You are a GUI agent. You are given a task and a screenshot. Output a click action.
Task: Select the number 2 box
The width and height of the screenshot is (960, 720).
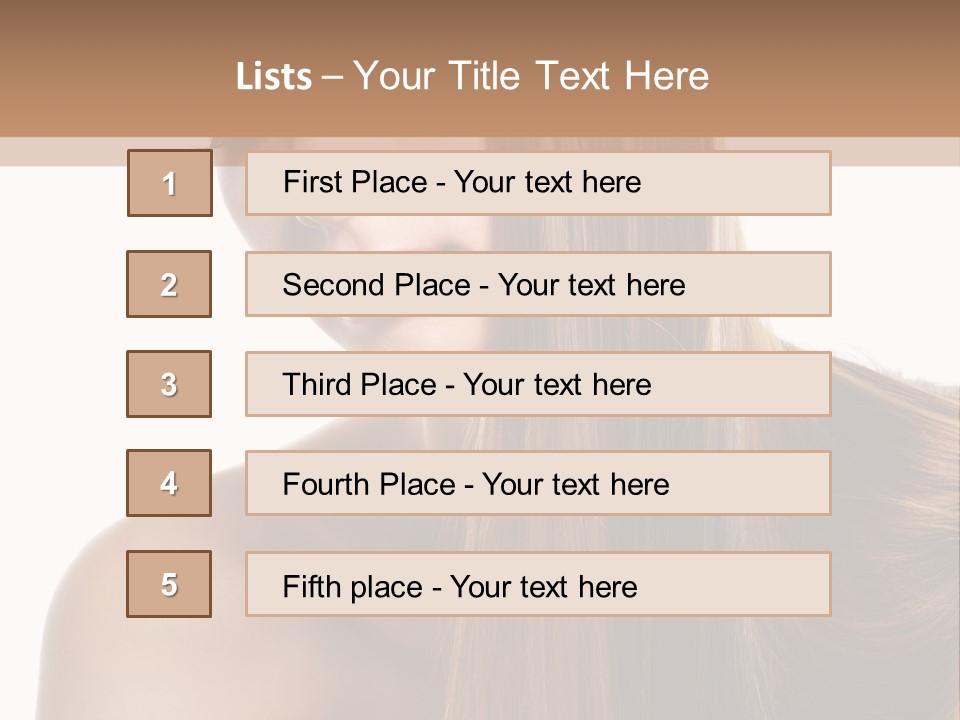click(x=169, y=284)
